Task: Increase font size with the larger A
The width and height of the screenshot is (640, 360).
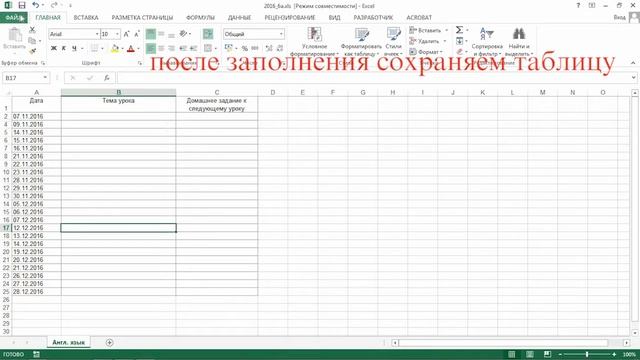Action: pos(127,34)
